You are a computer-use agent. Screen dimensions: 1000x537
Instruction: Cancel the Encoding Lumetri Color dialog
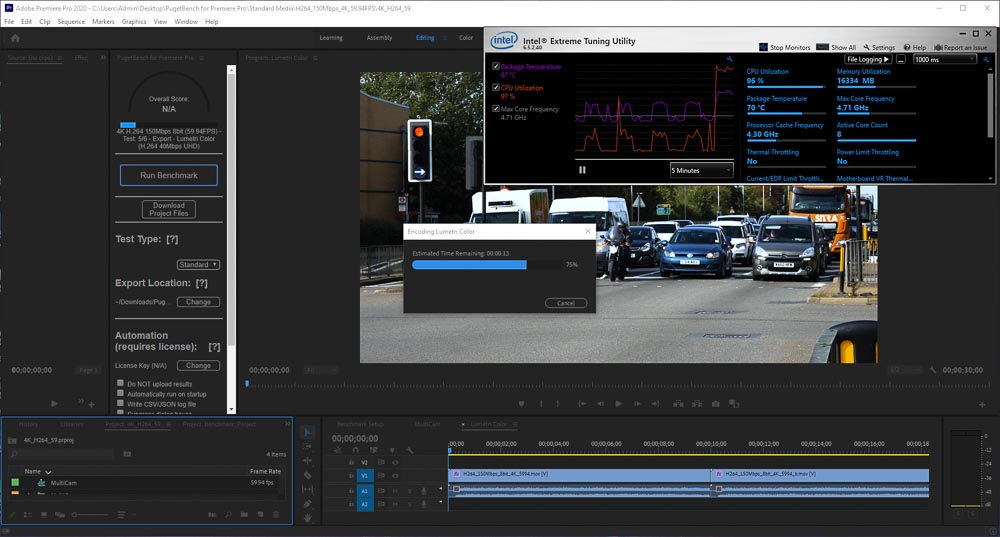(566, 303)
